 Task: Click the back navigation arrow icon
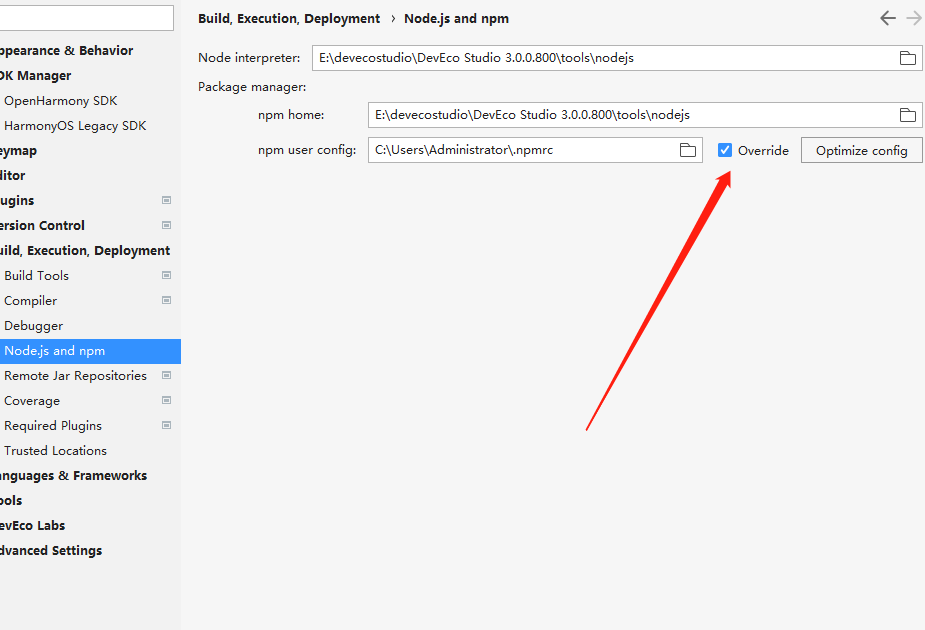[887, 18]
